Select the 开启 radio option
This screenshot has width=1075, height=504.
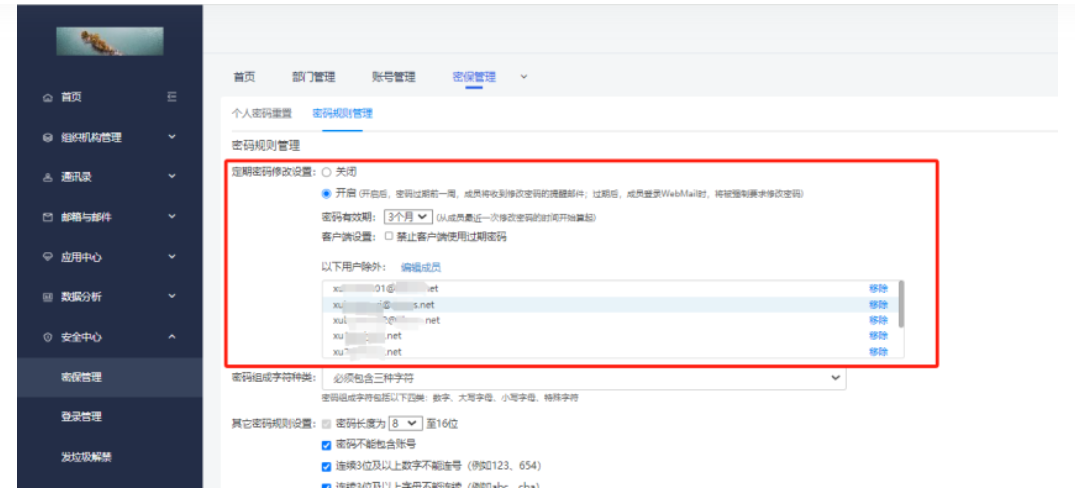[x=326, y=193]
